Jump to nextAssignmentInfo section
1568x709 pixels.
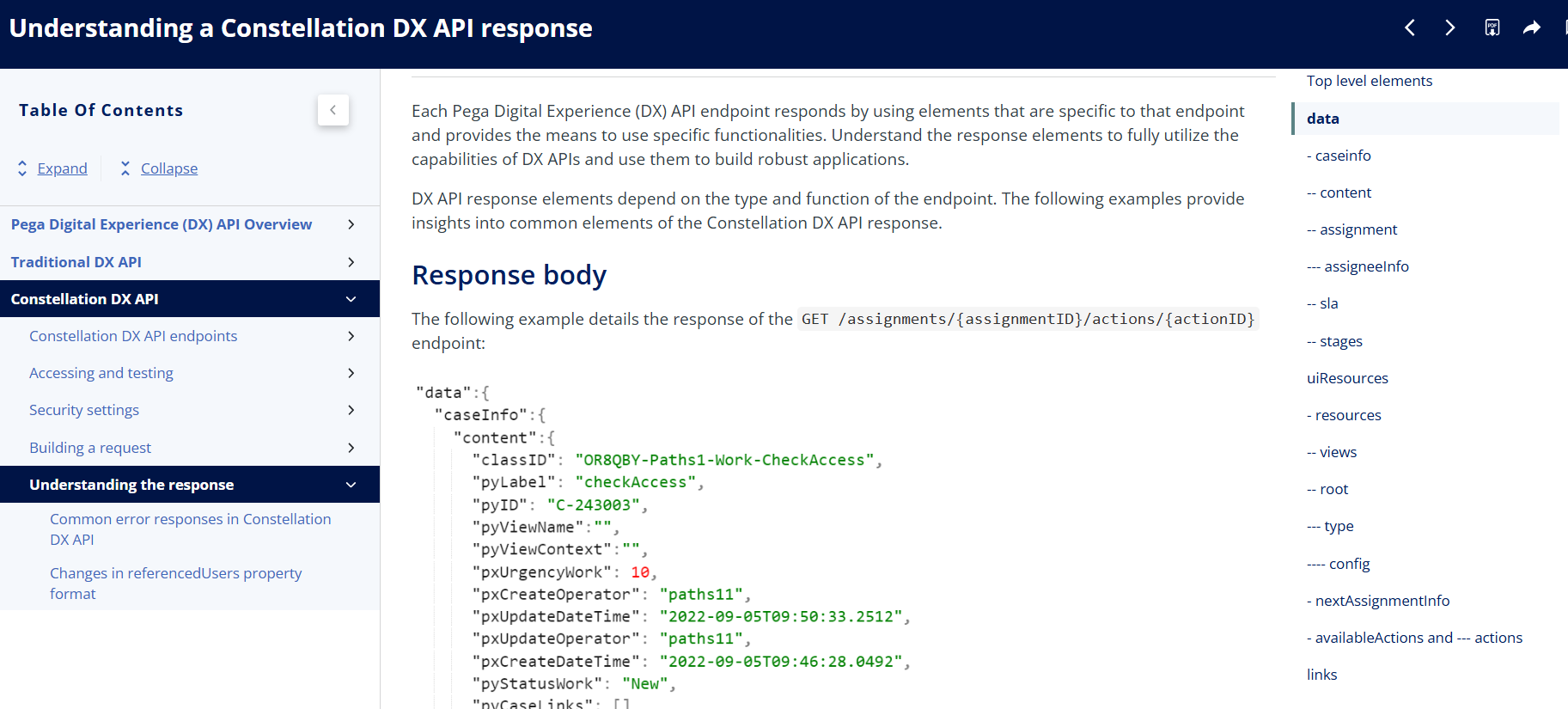tap(1378, 601)
